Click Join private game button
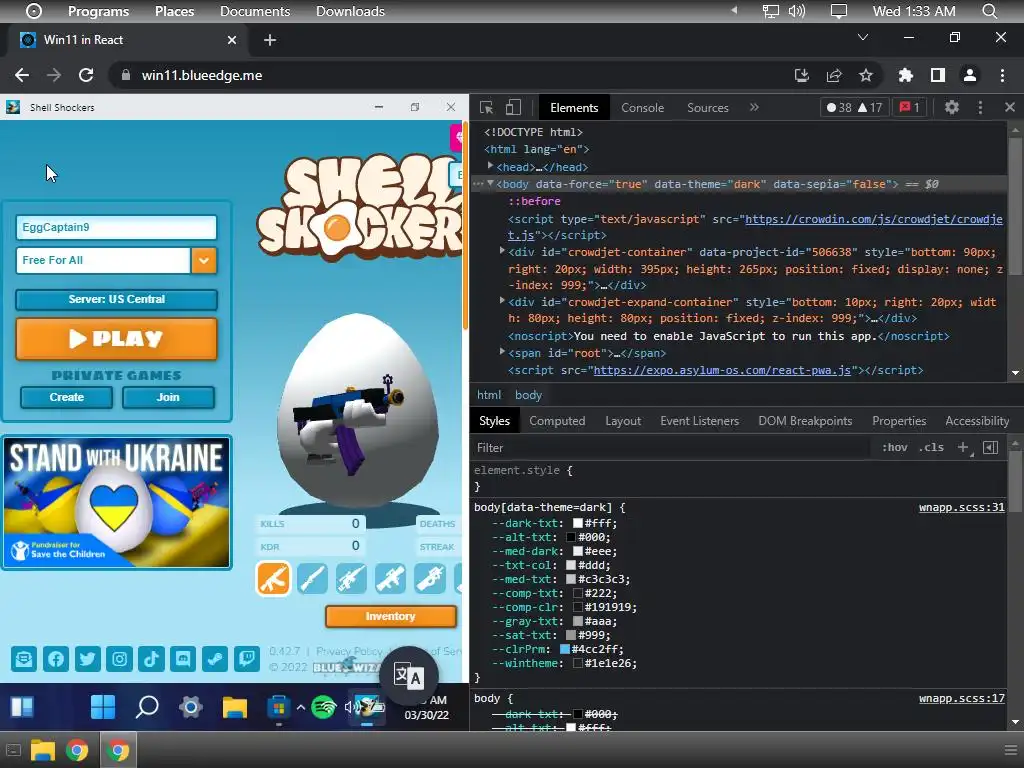This screenshot has width=1024, height=768. click(168, 397)
